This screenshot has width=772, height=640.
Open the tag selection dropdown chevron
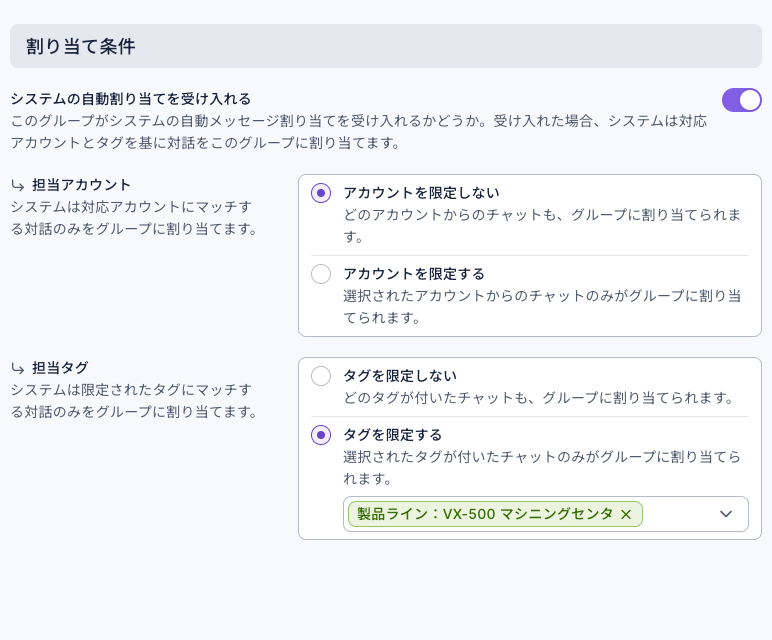(x=726, y=514)
